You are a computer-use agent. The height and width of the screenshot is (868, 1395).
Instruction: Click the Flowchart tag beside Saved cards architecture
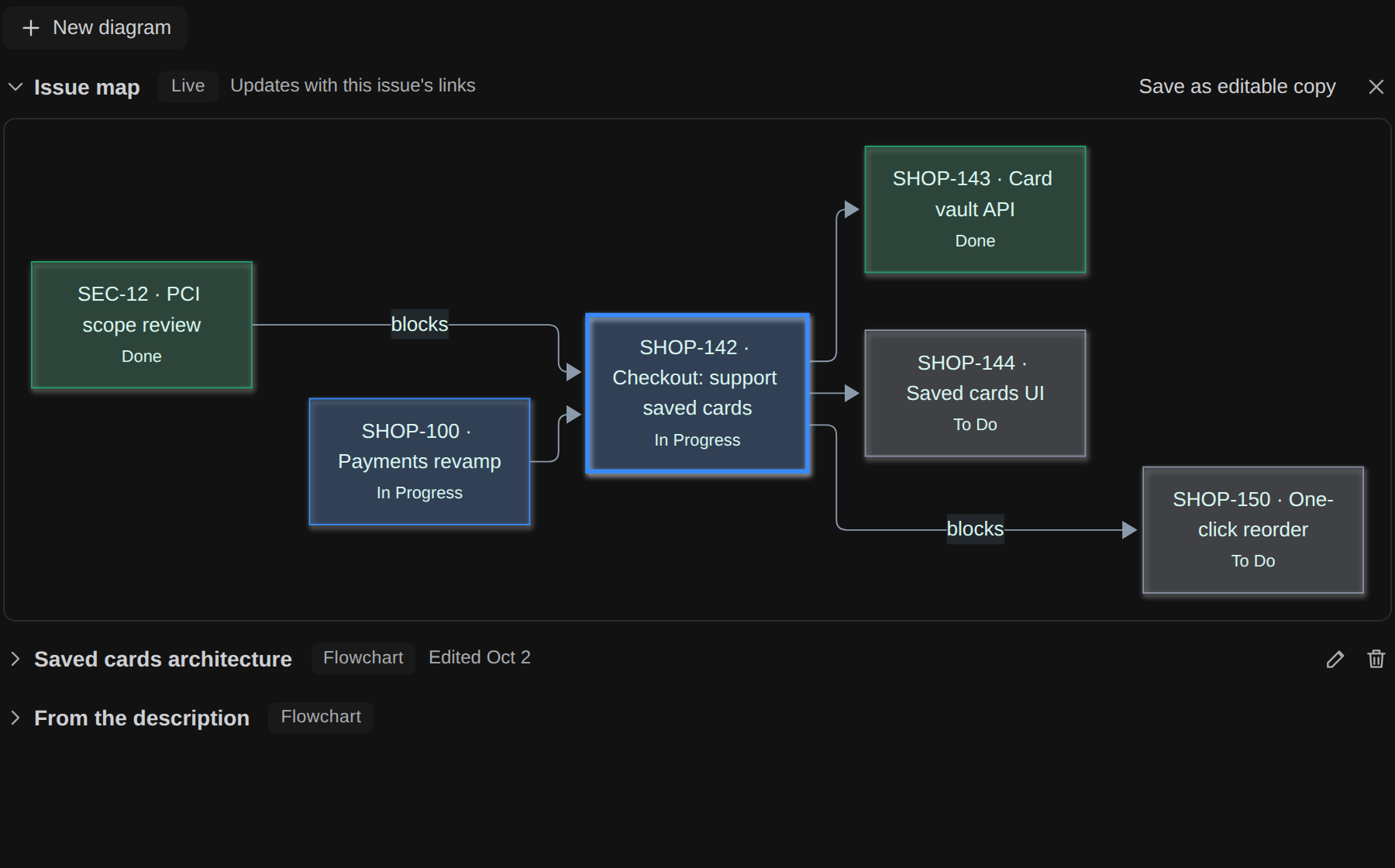click(x=363, y=658)
